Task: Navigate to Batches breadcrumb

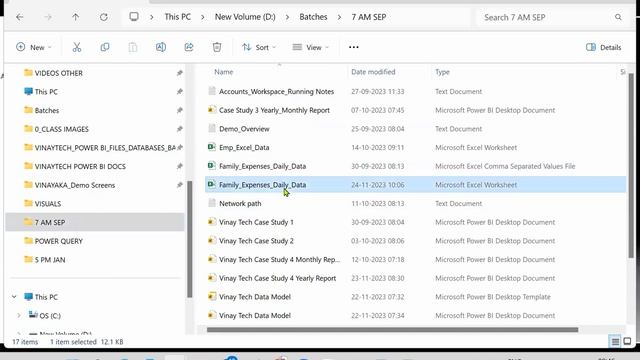Action: [x=313, y=17]
